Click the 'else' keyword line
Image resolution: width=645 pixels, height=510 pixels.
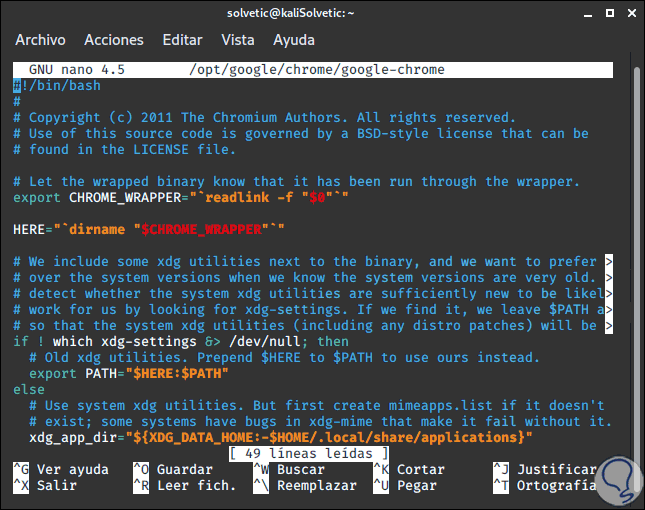(29, 389)
